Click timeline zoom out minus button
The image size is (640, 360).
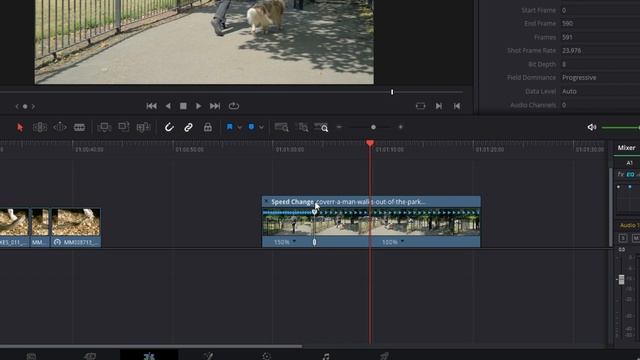tap(339, 127)
